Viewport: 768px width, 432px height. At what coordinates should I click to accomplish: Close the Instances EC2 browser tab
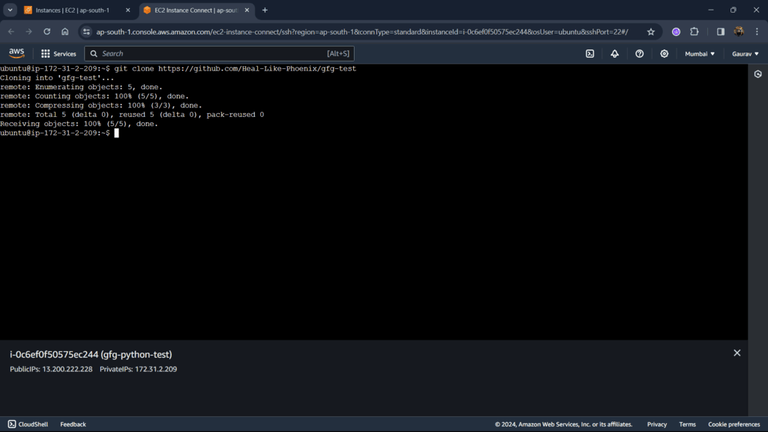click(x=128, y=10)
